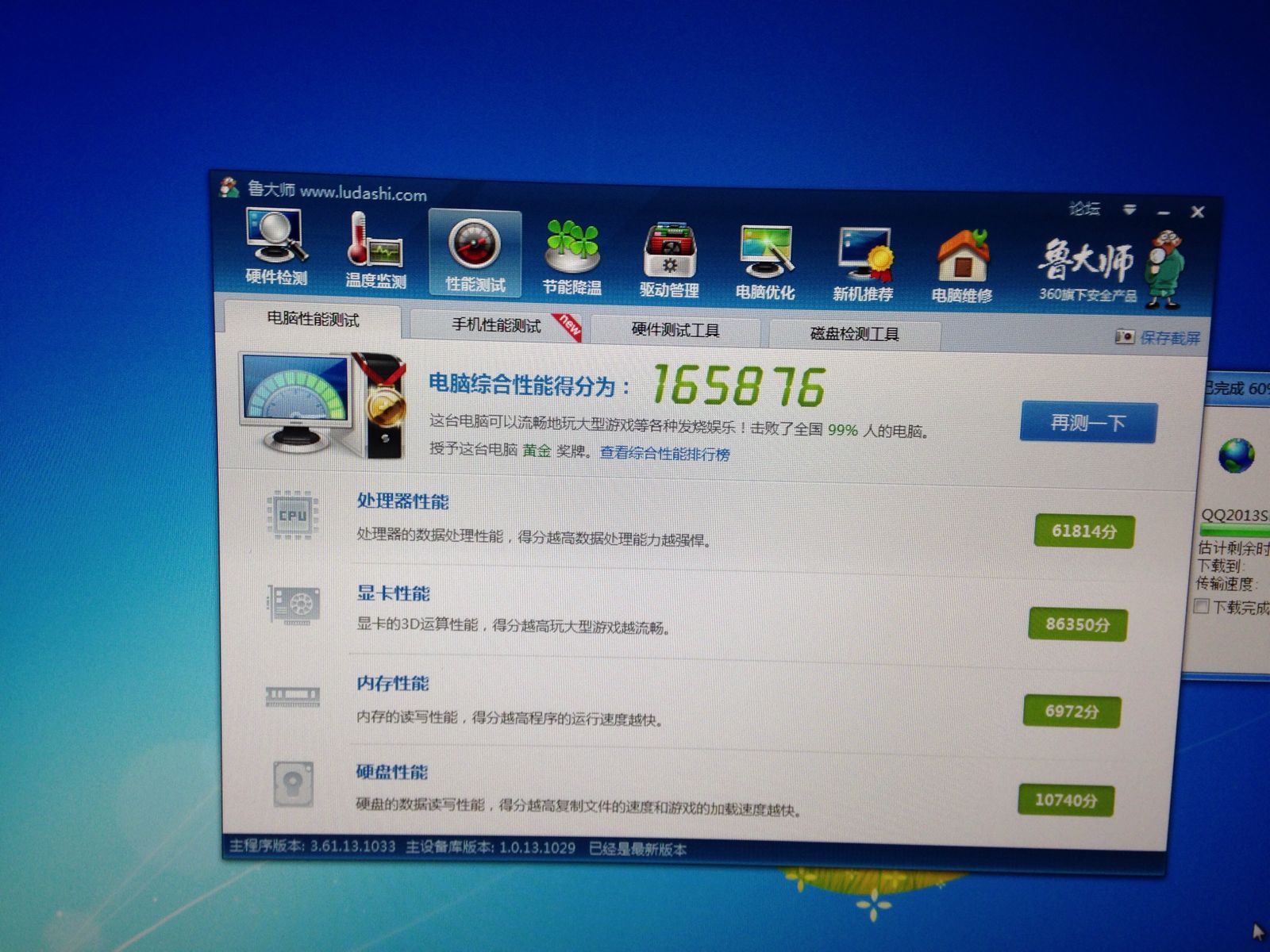Open the 电脑优化 PC optimization tool
Image resolution: width=1270 pixels, height=952 pixels.
coord(765,264)
